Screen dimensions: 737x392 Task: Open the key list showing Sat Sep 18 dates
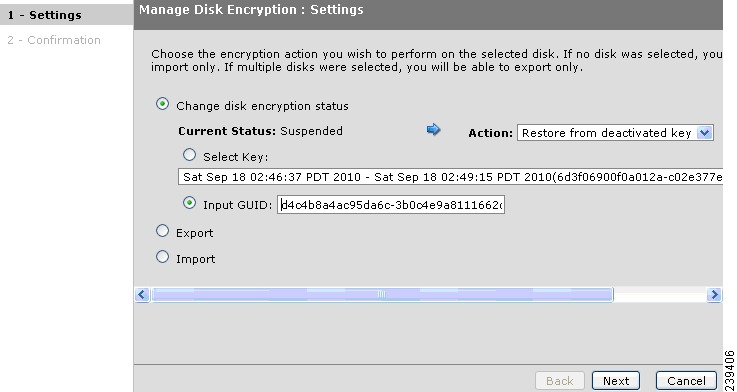(x=450, y=177)
